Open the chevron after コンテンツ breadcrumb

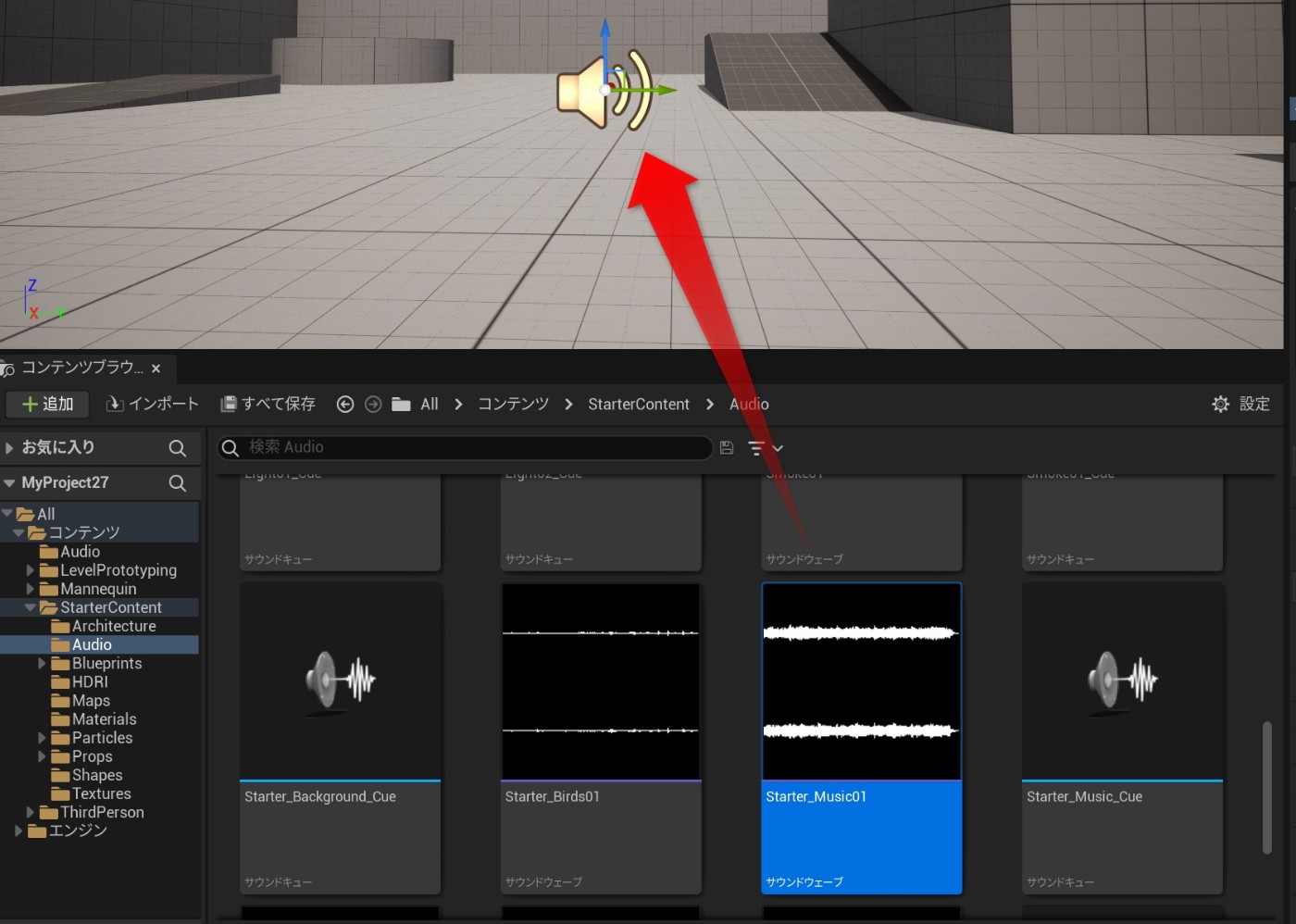568,405
